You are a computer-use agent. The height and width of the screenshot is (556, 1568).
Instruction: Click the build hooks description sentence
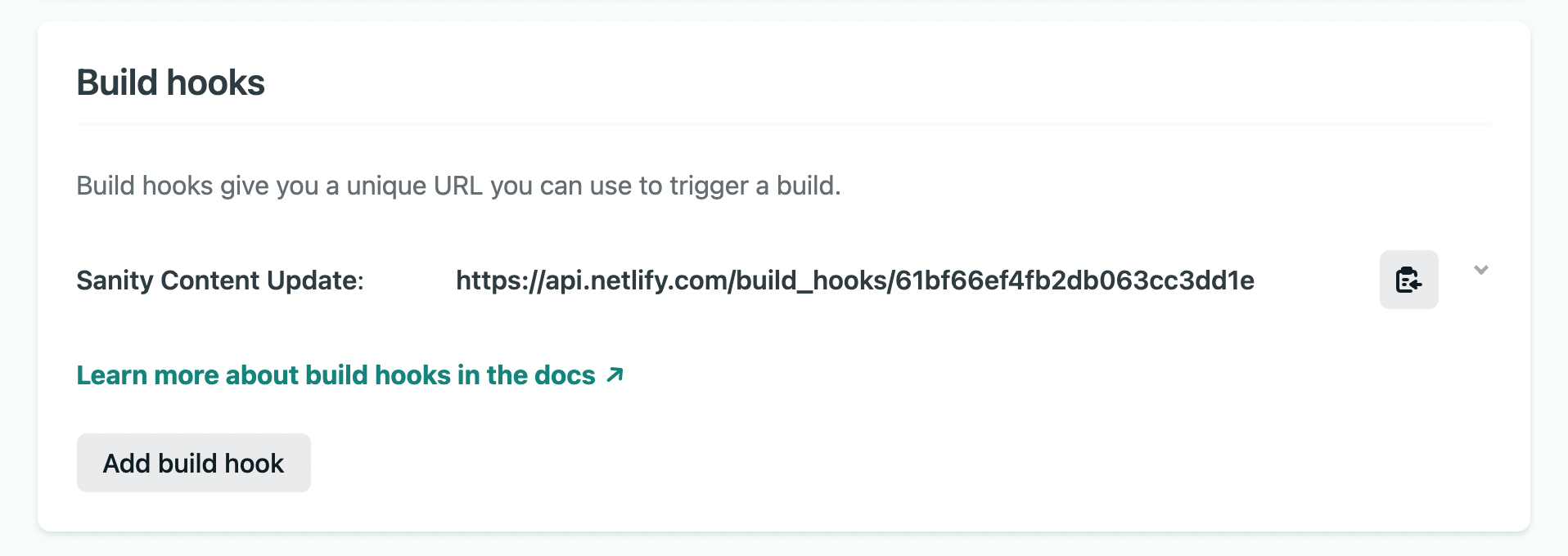[458, 186]
